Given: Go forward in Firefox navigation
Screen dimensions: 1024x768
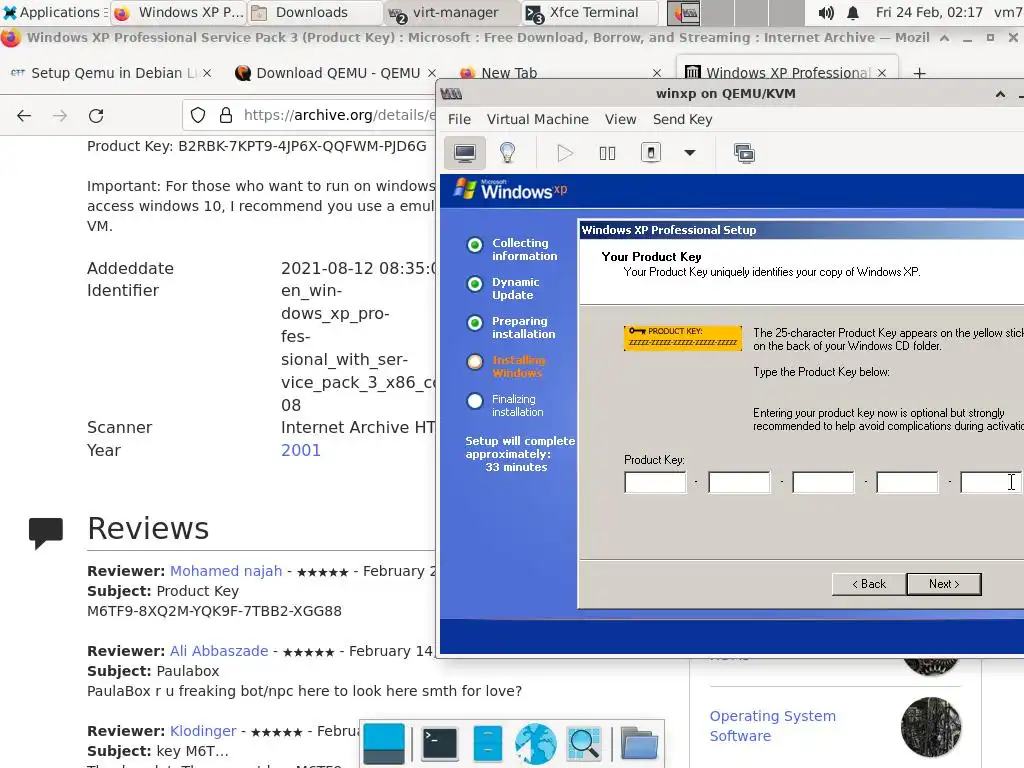Looking at the screenshot, I should (x=60, y=116).
